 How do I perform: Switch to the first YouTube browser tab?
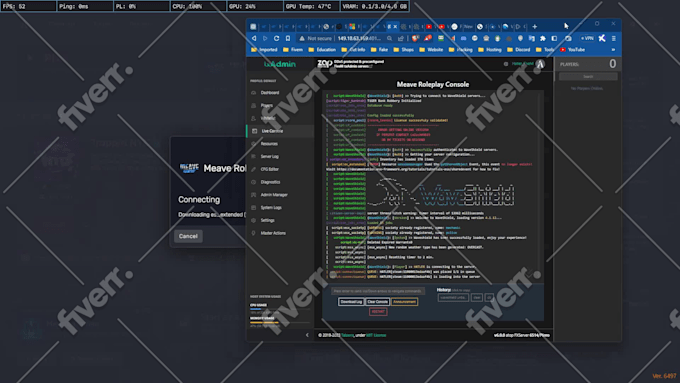(x=429, y=27)
